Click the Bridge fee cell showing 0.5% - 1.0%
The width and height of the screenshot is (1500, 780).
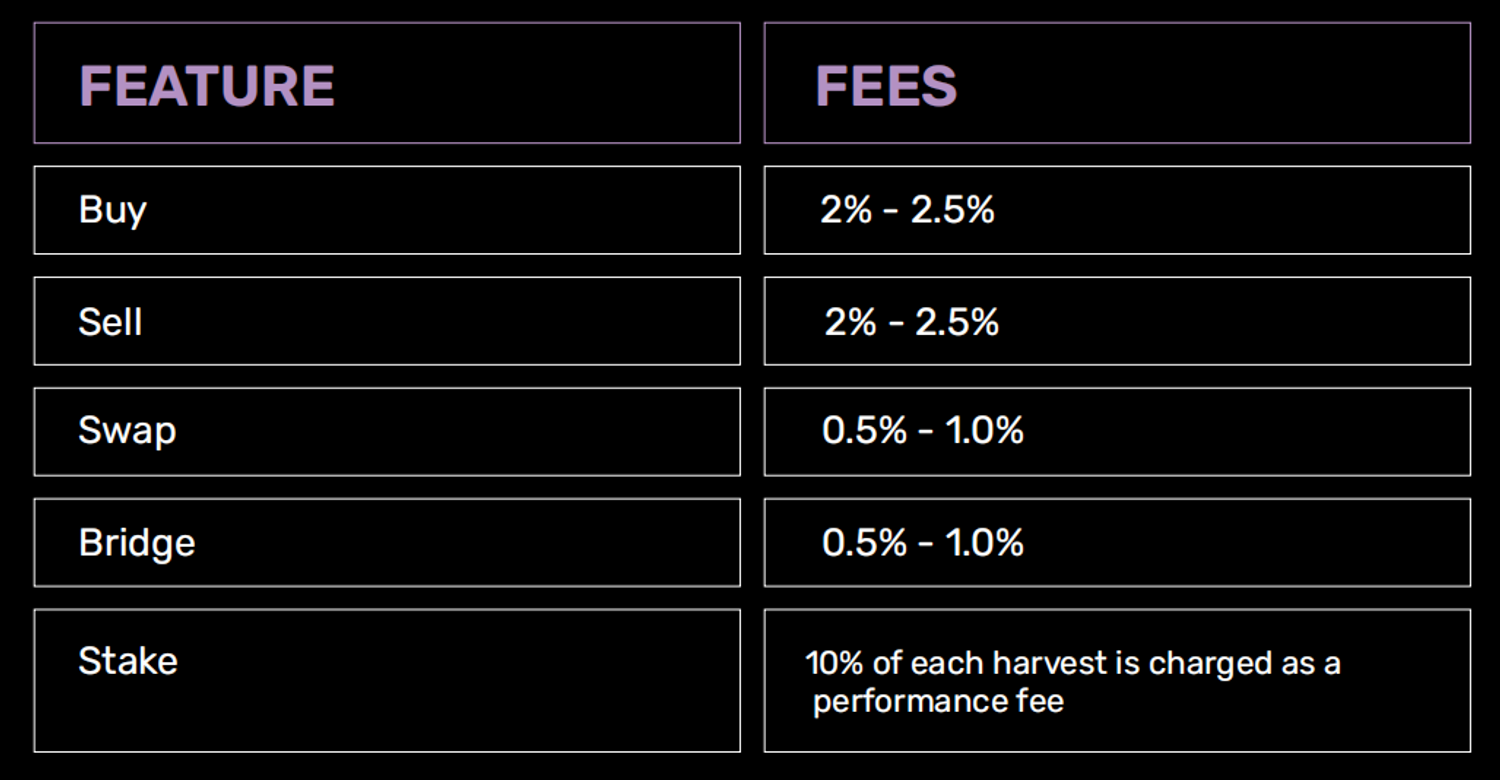pos(1117,542)
